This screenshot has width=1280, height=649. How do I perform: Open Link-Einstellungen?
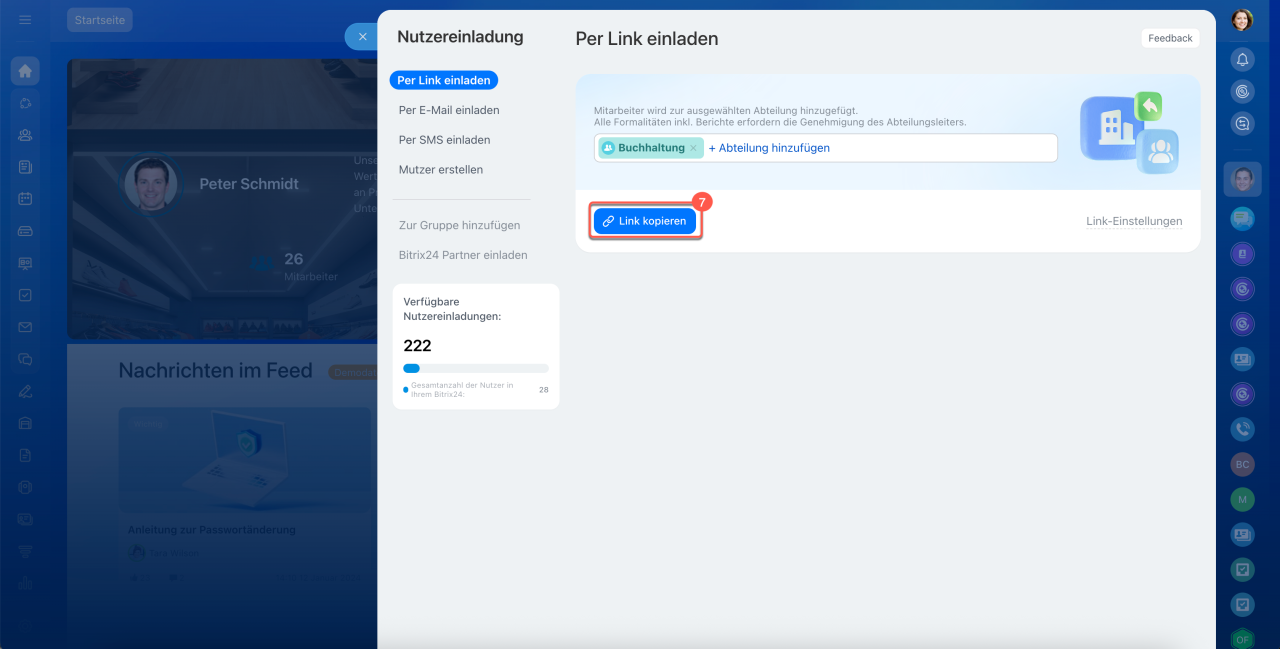pos(1134,221)
